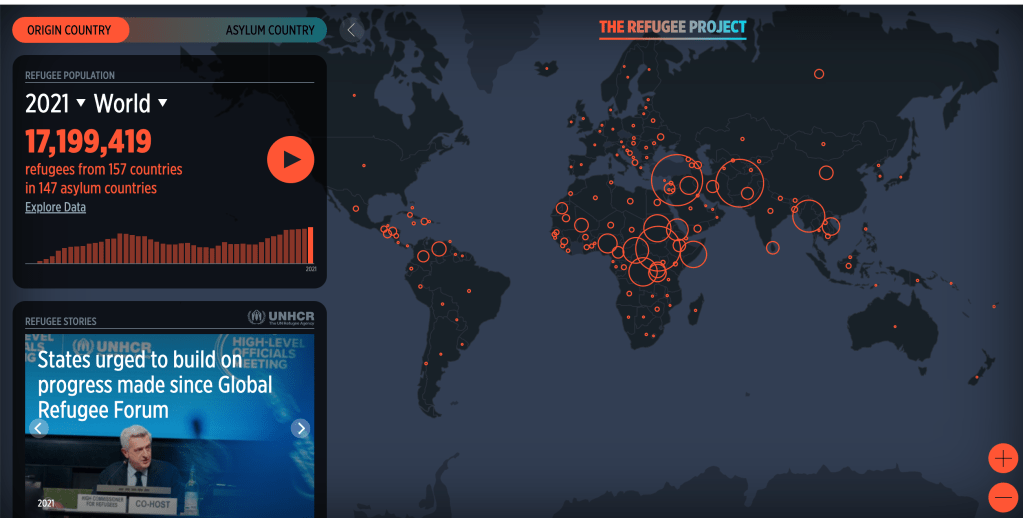Click The Refugee Project logo title

point(672,27)
